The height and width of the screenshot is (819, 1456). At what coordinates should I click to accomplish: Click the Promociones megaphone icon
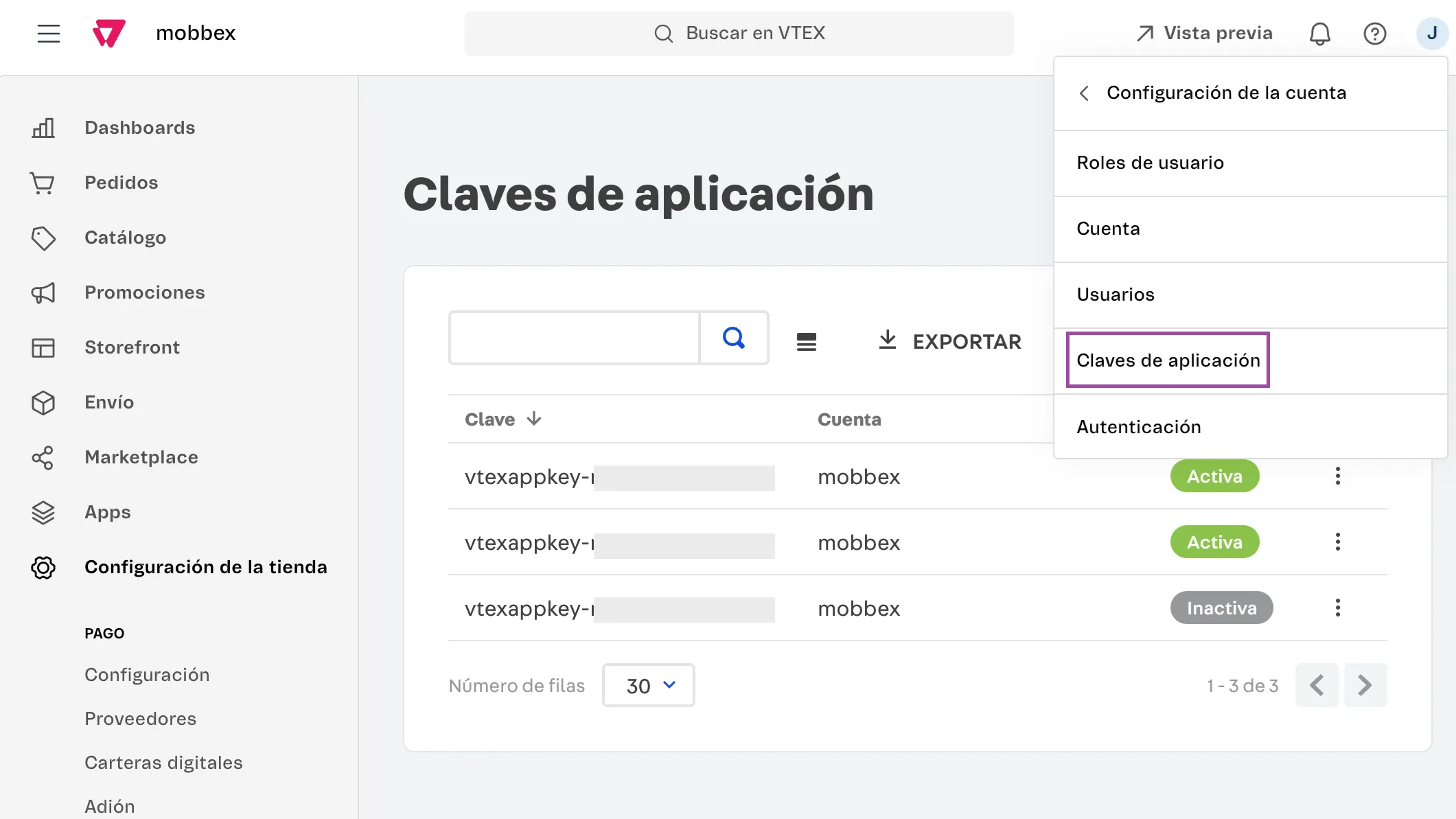(x=43, y=293)
